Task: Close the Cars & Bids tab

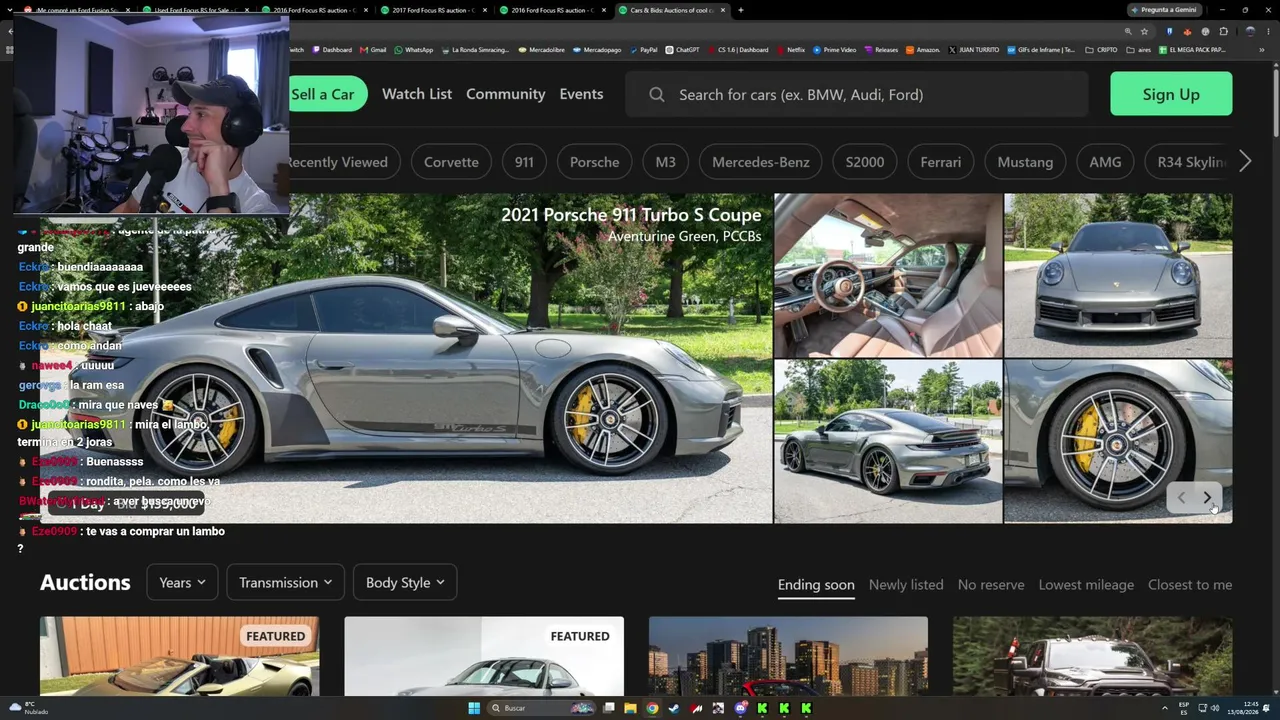Action: (724, 10)
